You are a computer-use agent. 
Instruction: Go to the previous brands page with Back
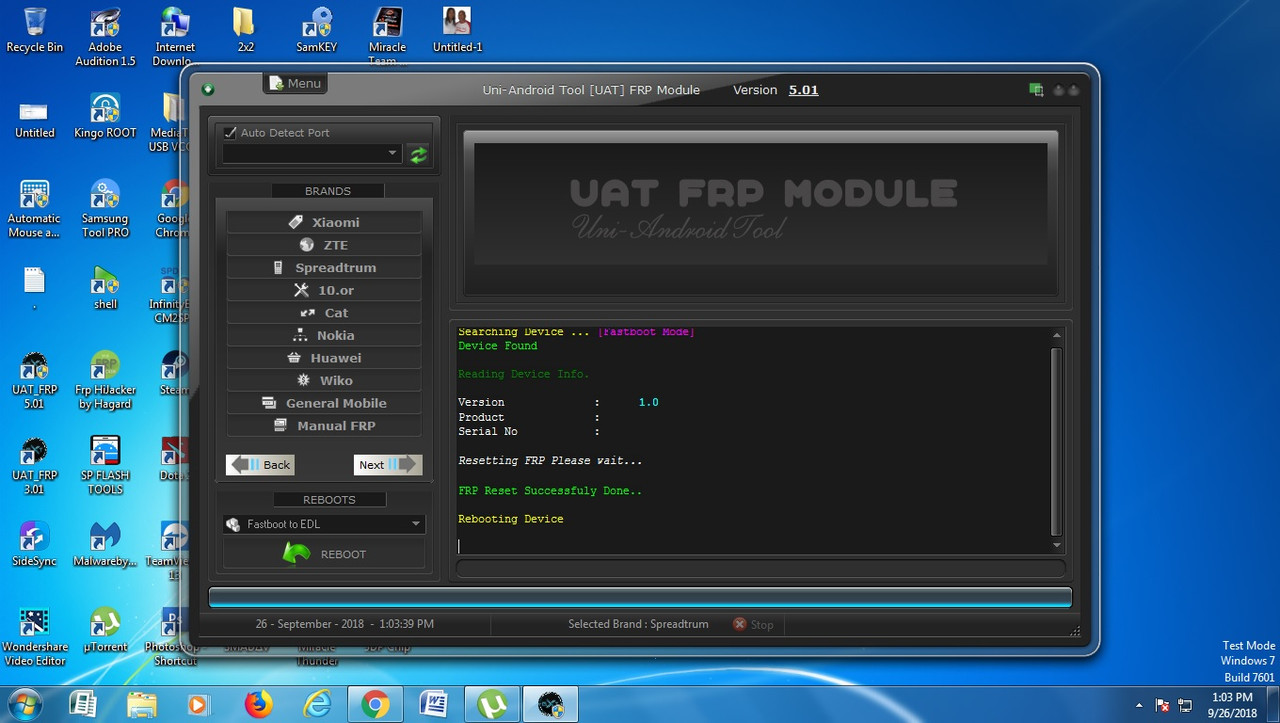coord(260,464)
